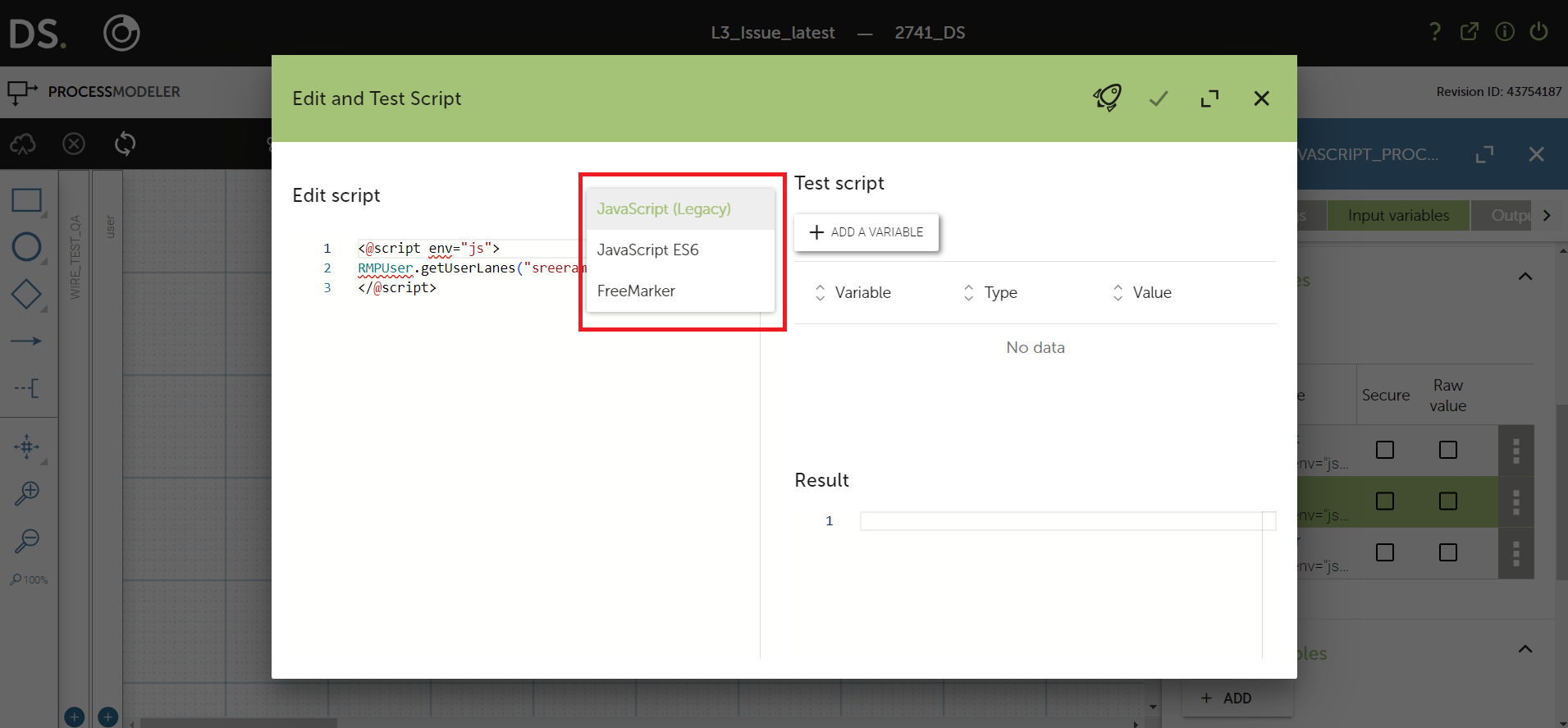This screenshot has height=728, width=1568.
Task: Toggle Secure checkbox in highlighted green row
Action: click(x=1385, y=501)
